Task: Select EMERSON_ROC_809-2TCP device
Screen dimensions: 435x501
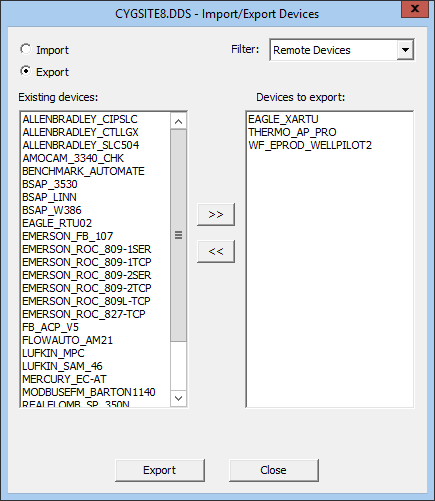Action: click(96, 288)
